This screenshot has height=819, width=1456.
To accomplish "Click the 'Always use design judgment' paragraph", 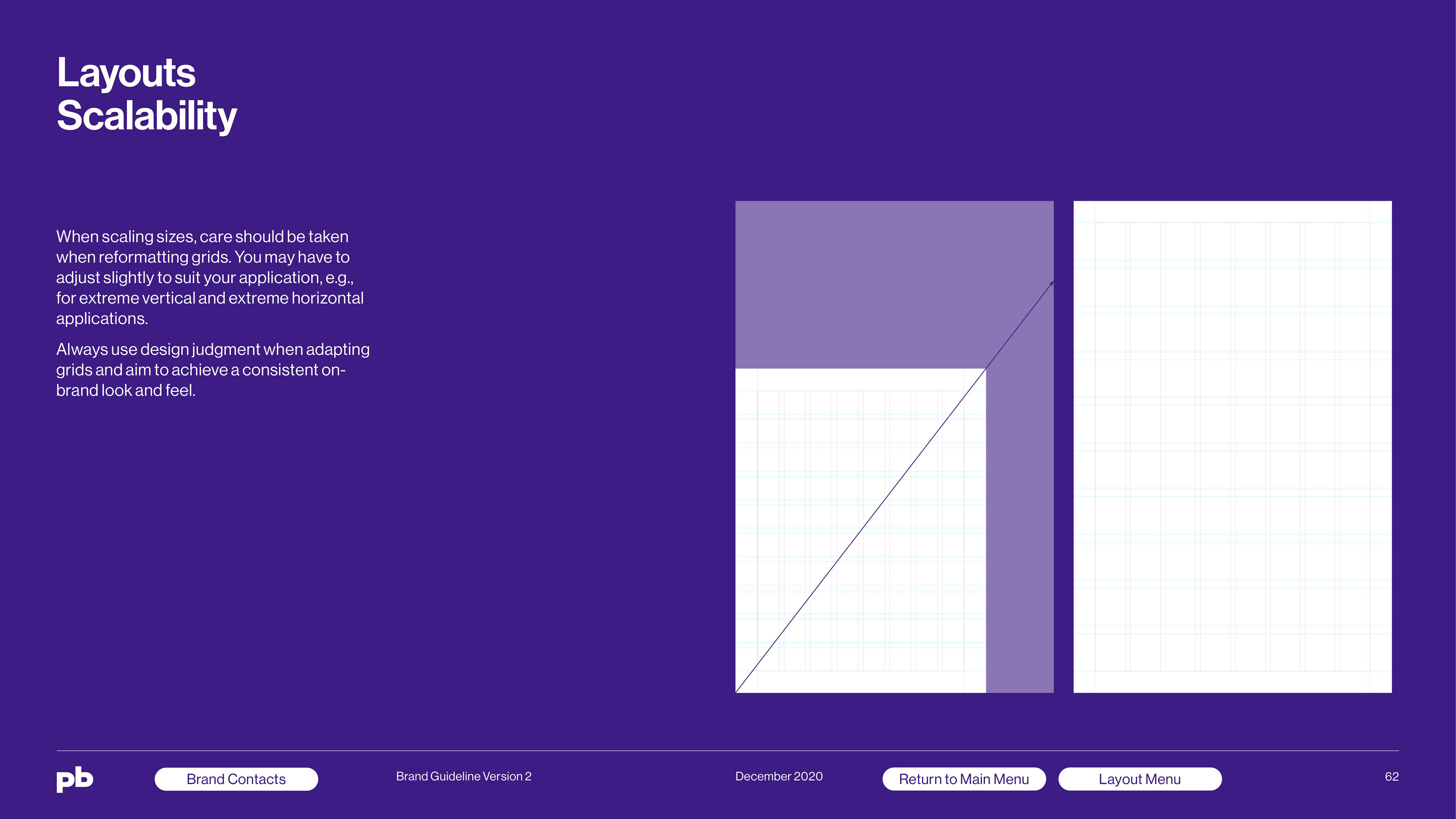I will 212,370.
